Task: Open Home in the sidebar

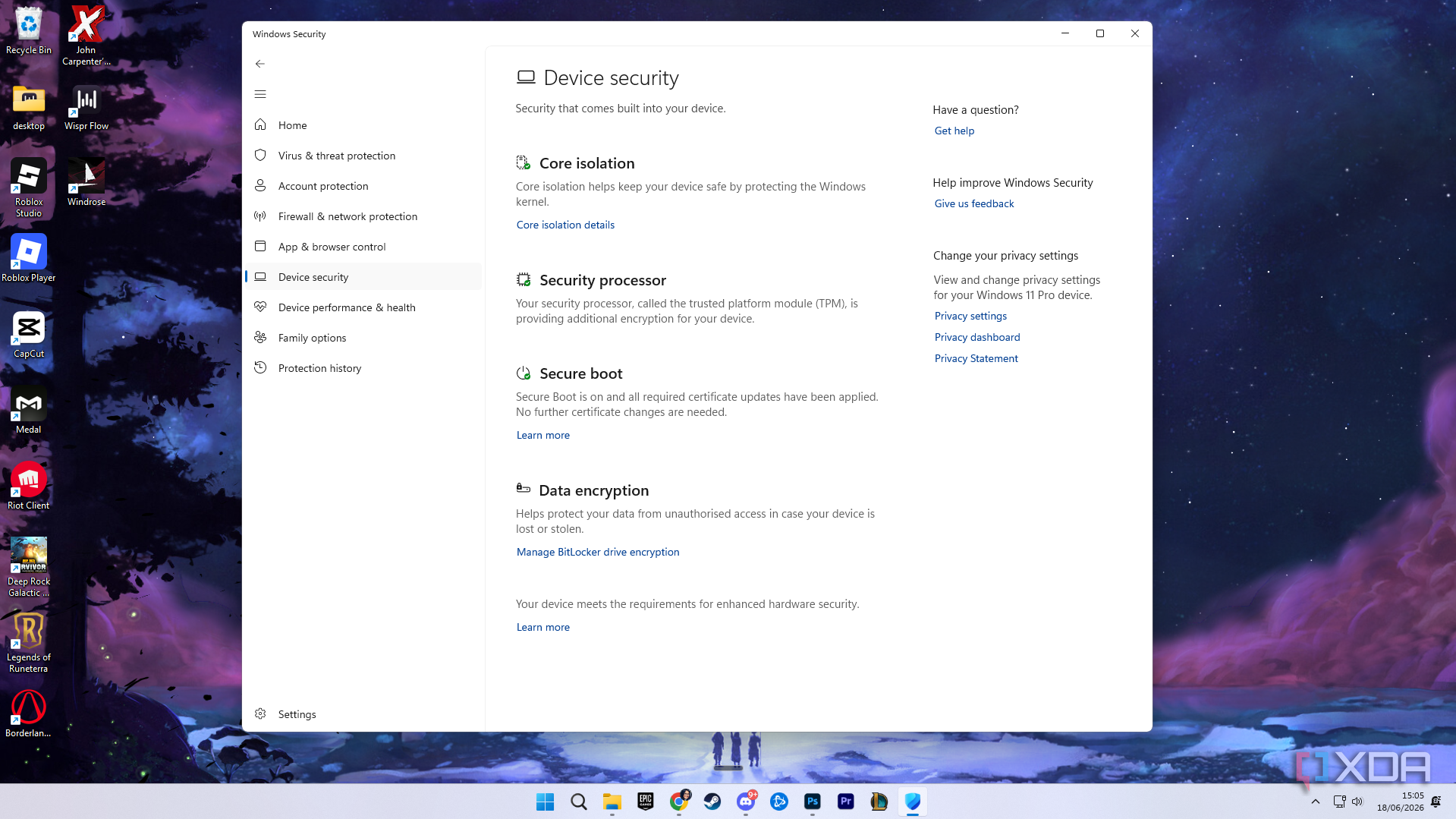Action: point(363,125)
